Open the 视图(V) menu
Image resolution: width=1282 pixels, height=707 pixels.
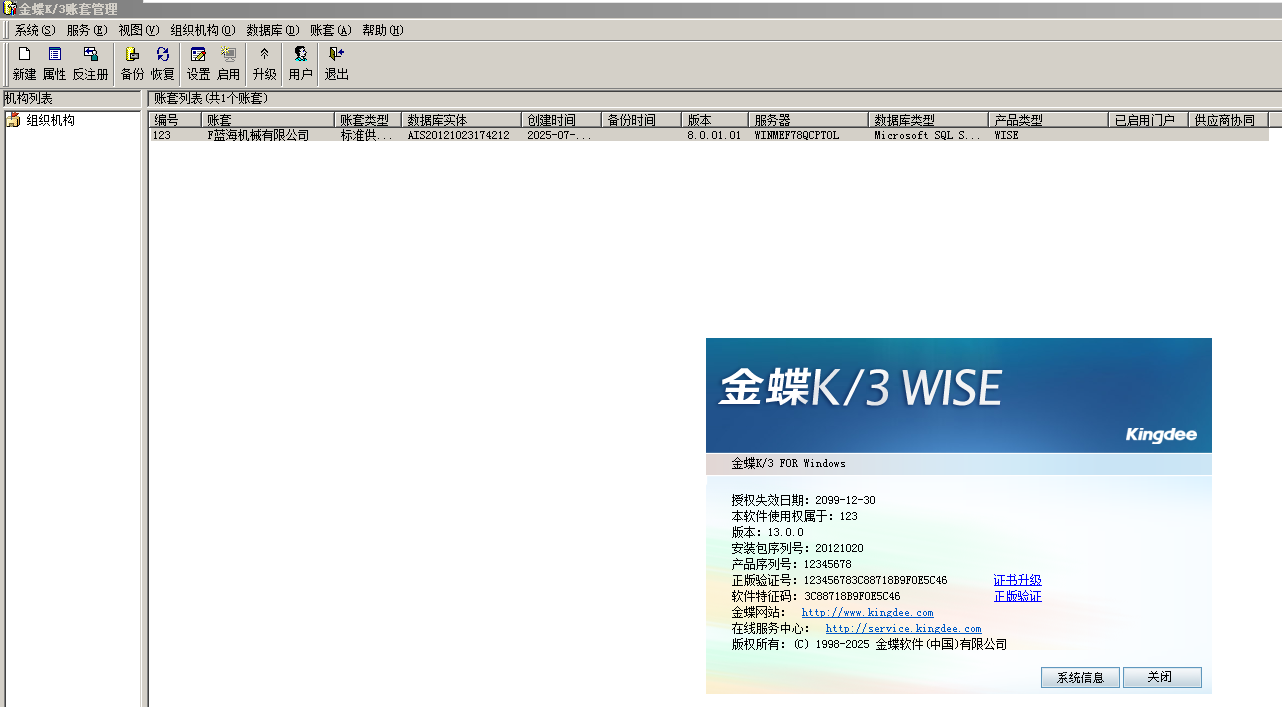(x=138, y=30)
